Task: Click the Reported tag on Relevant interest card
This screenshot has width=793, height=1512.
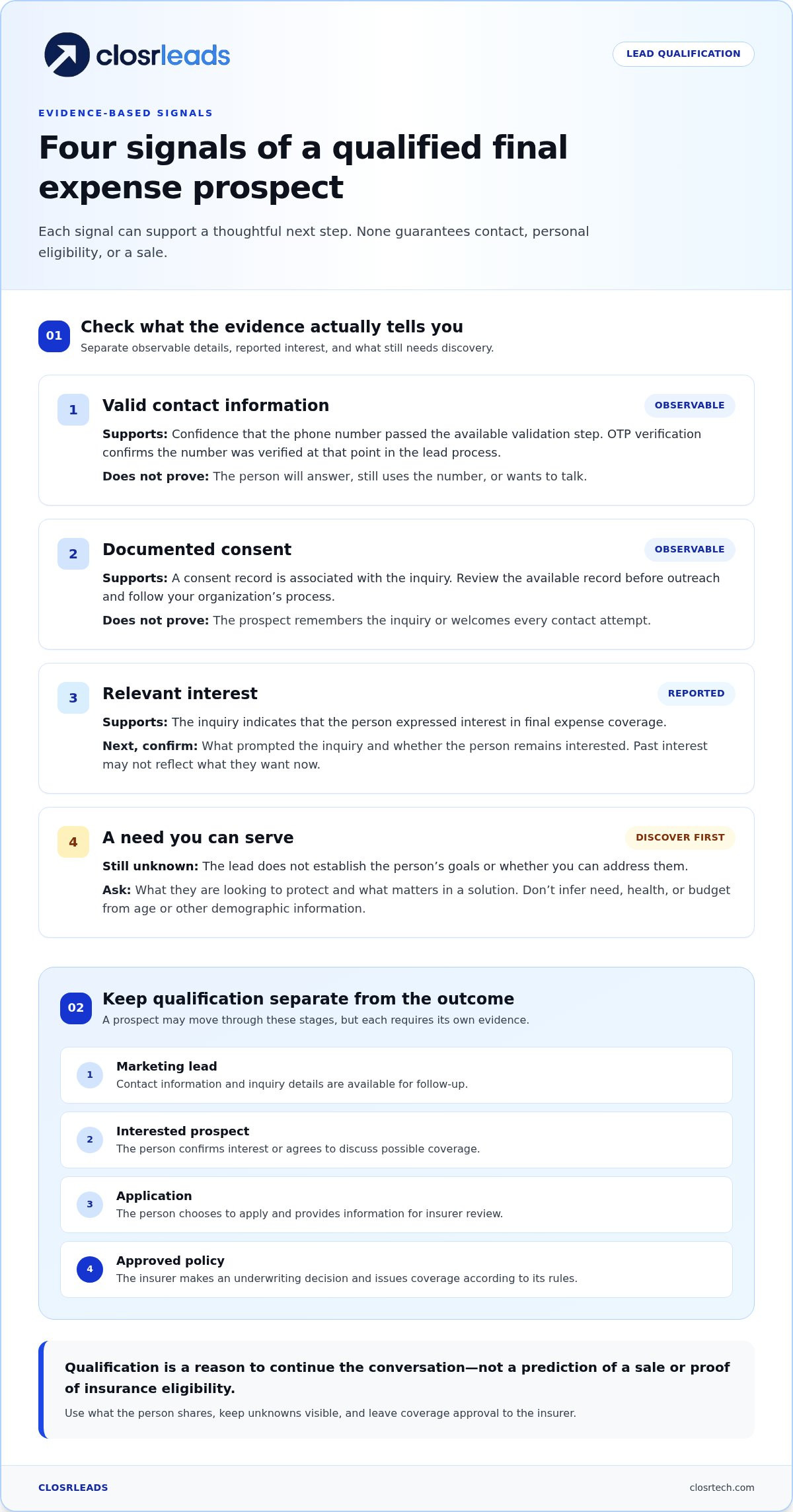Action: coord(696,693)
